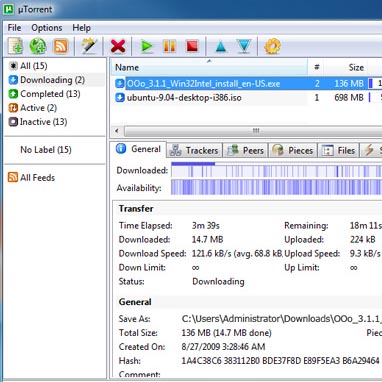382x382 pixels.
Task: Switch to the Pieces tab
Action: click(x=293, y=151)
